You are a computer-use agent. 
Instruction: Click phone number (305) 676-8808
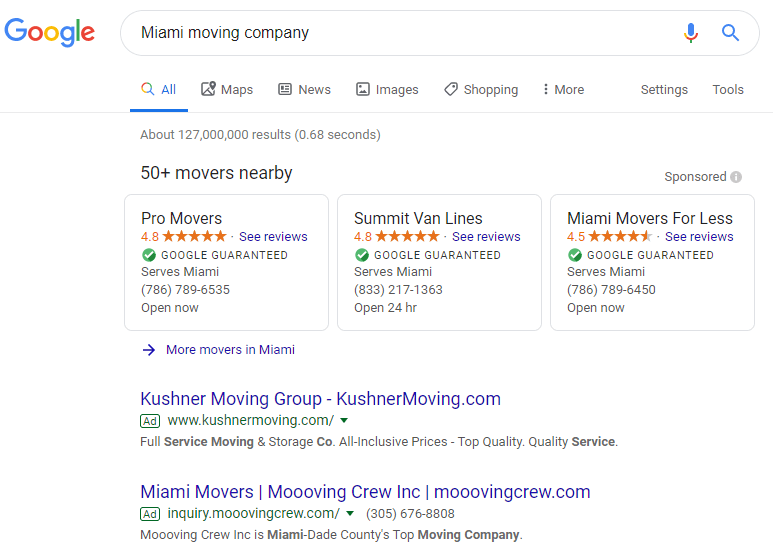[x=410, y=514]
